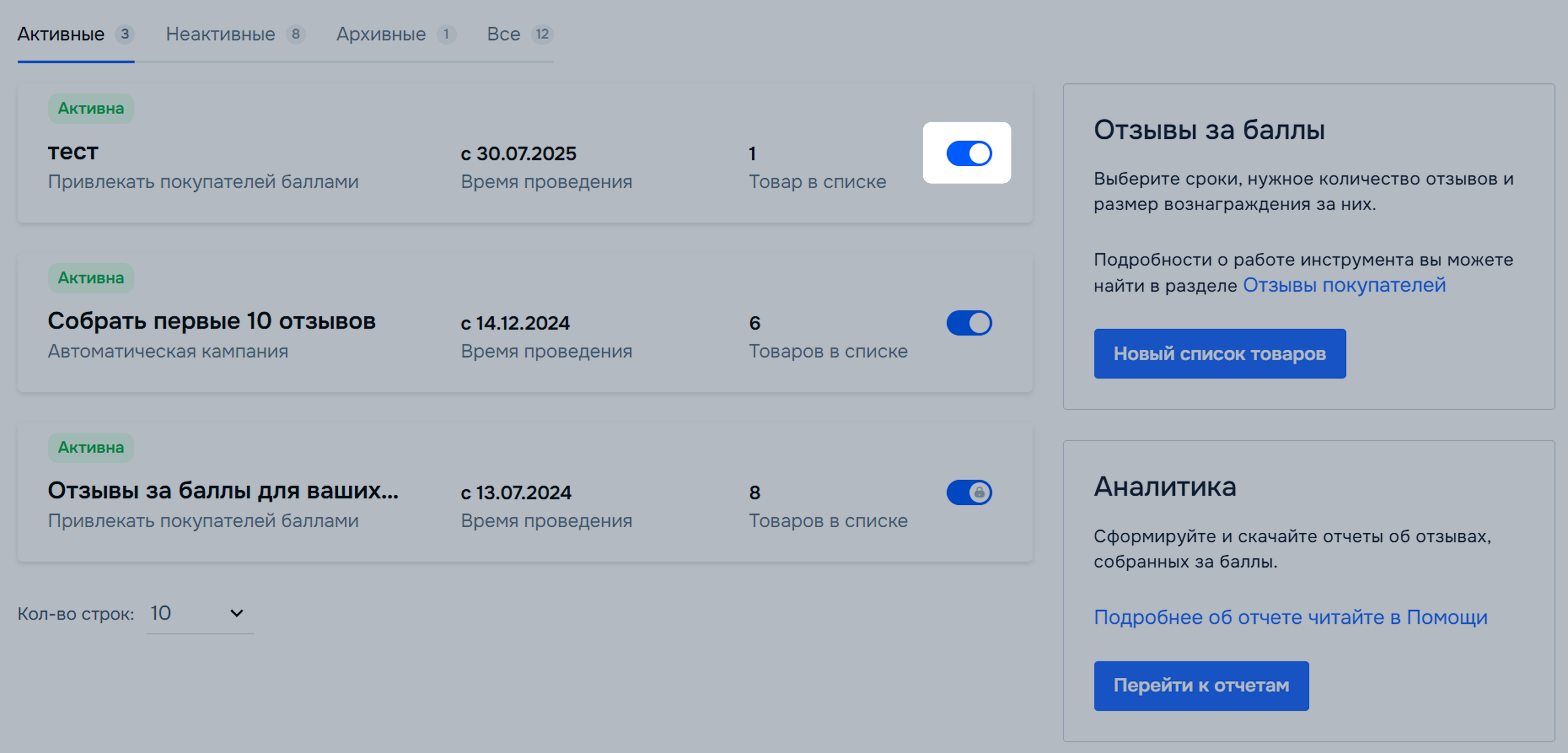Open the "тест" campaign title
Image resolution: width=1568 pixels, height=753 pixels.
point(73,152)
